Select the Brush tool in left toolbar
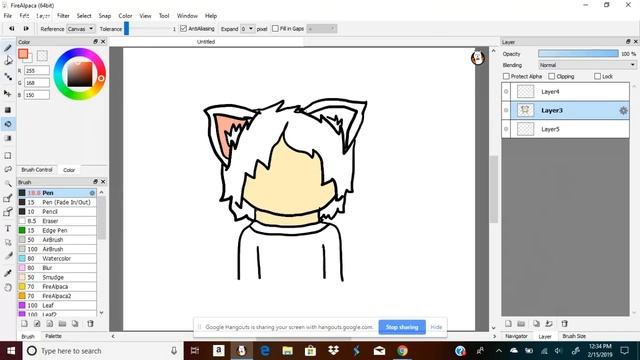The image size is (640, 360). coord(8,48)
